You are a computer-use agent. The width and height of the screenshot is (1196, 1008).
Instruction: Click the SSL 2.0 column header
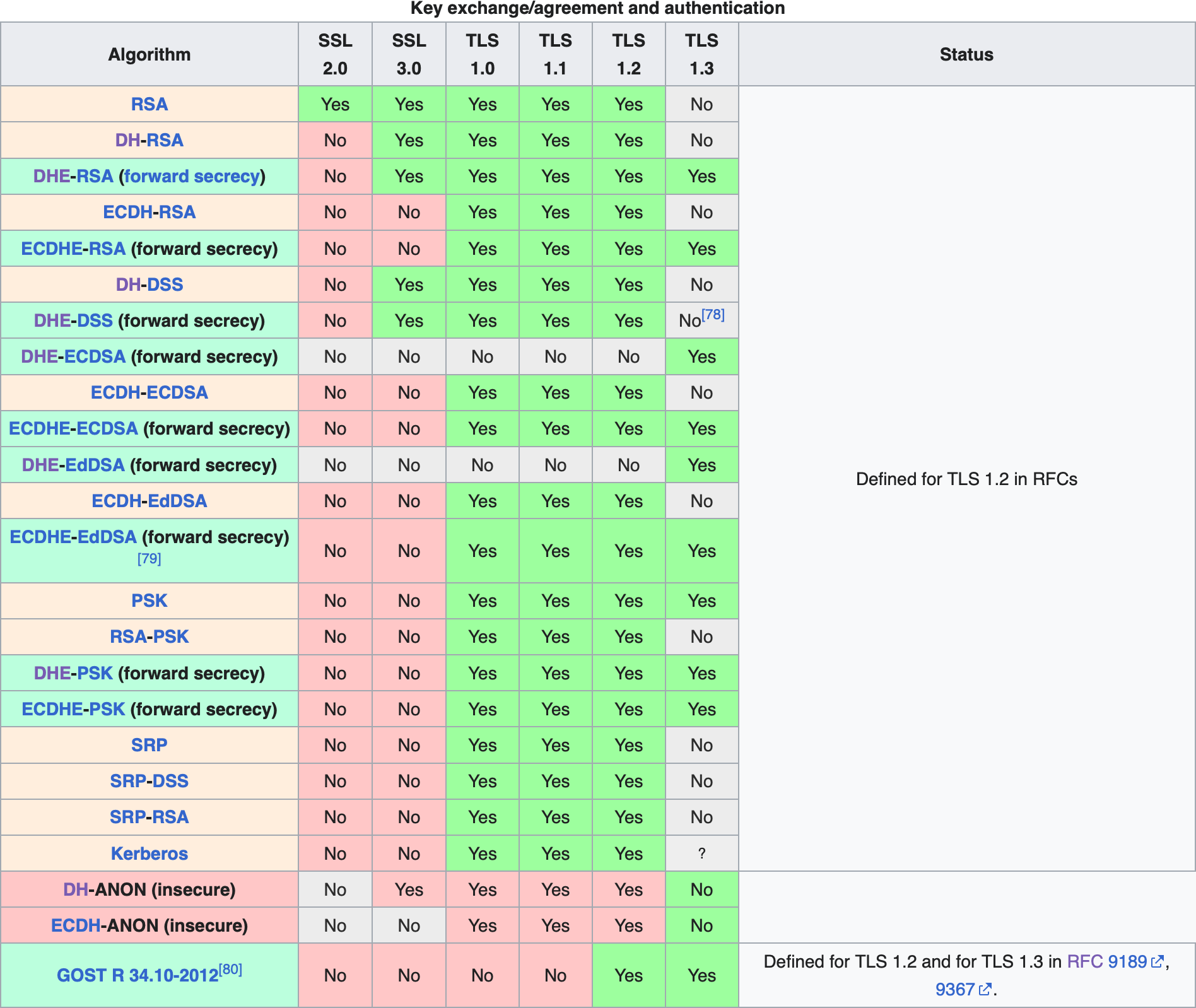coord(335,54)
